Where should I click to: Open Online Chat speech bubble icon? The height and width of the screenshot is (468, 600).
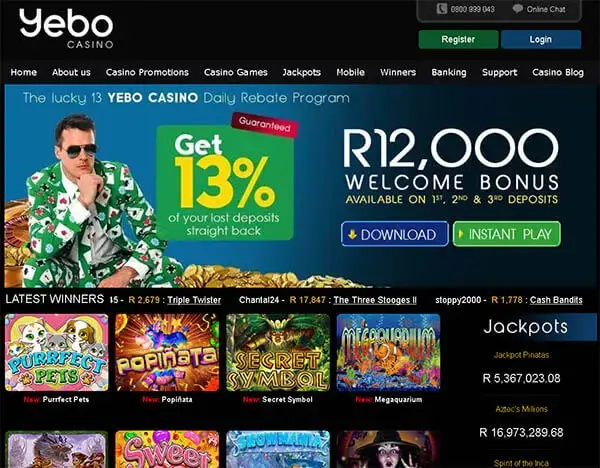[517, 9]
